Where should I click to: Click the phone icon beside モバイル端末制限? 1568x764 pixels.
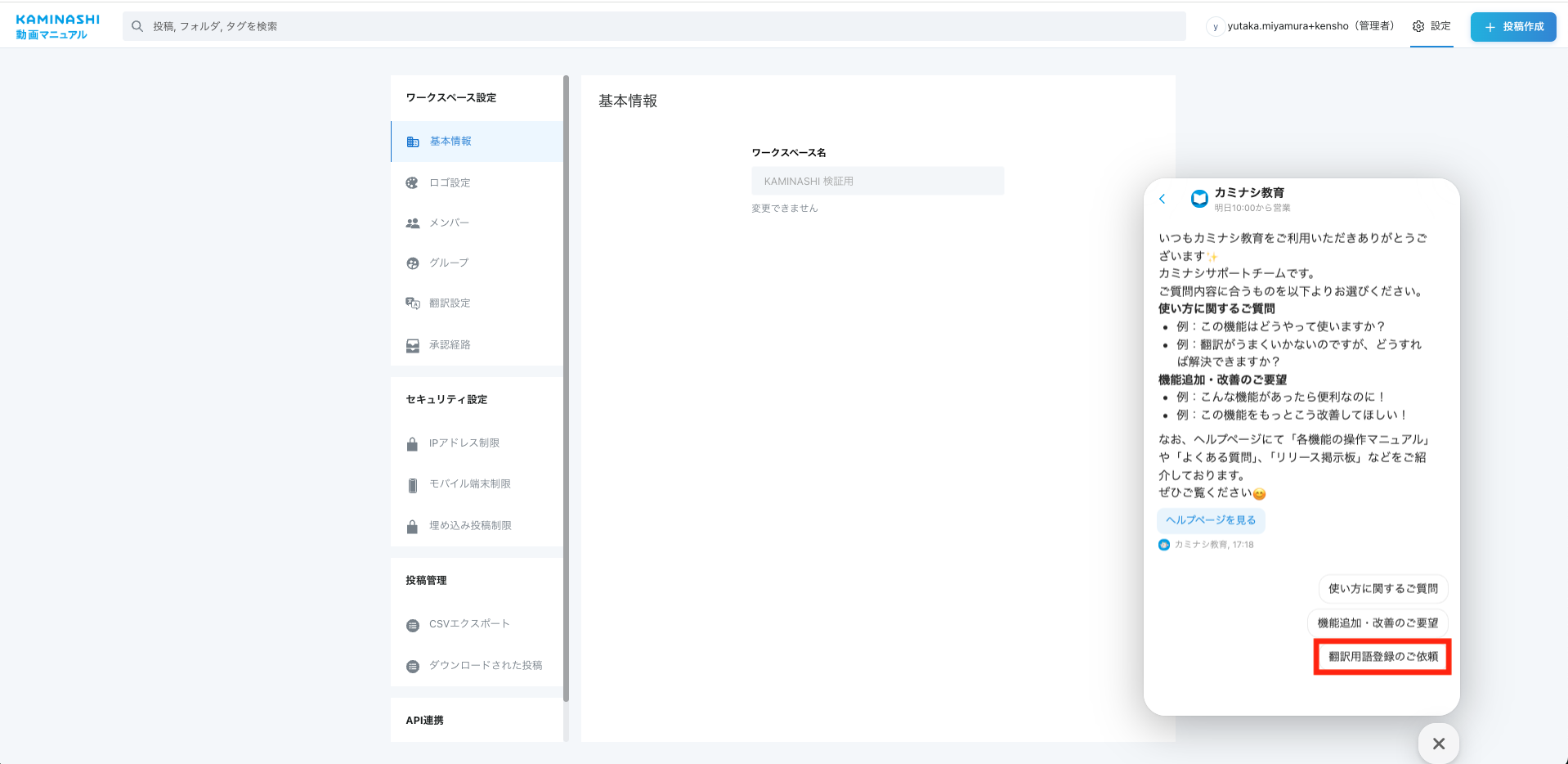pos(412,485)
